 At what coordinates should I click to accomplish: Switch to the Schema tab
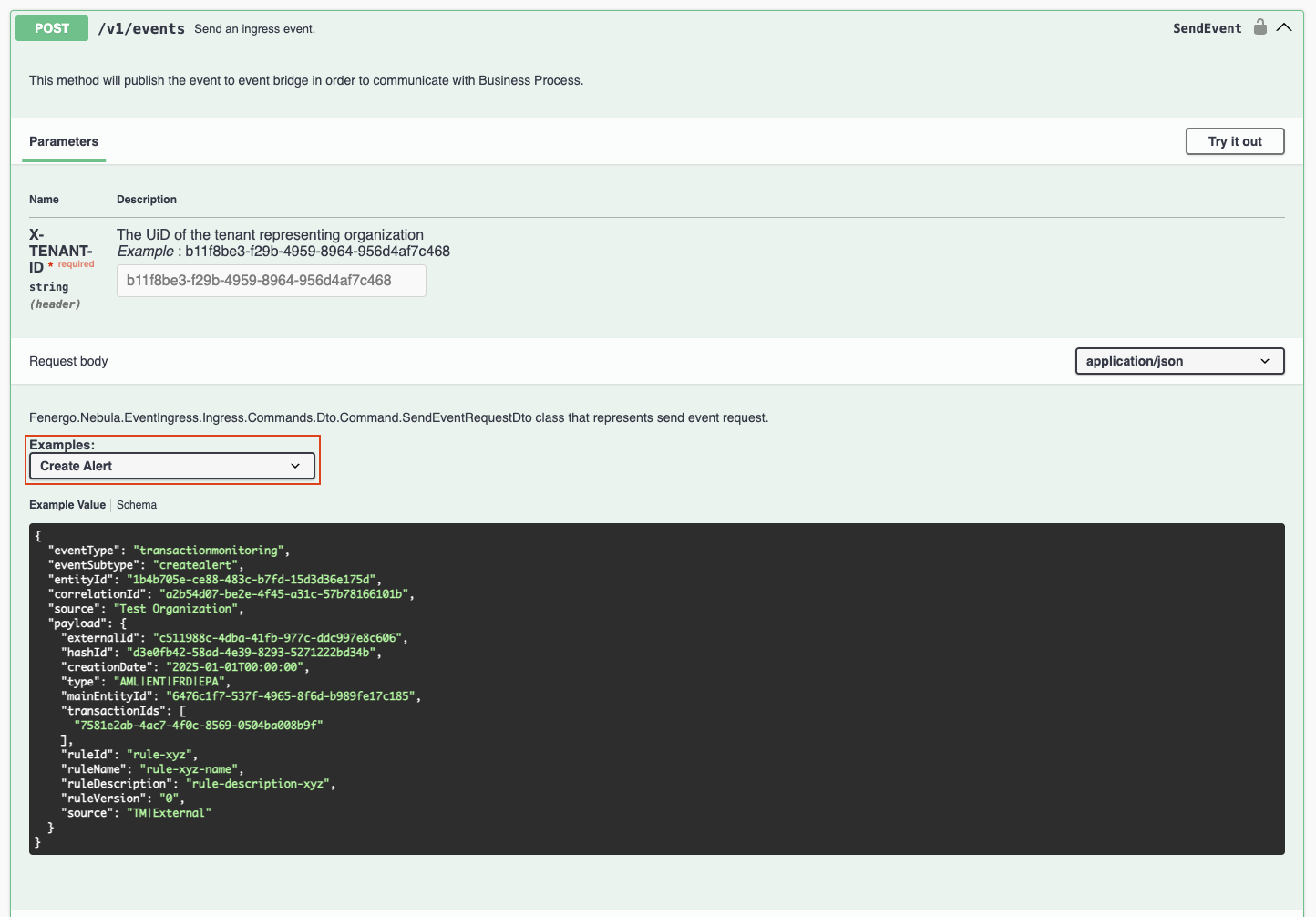click(137, 505)
